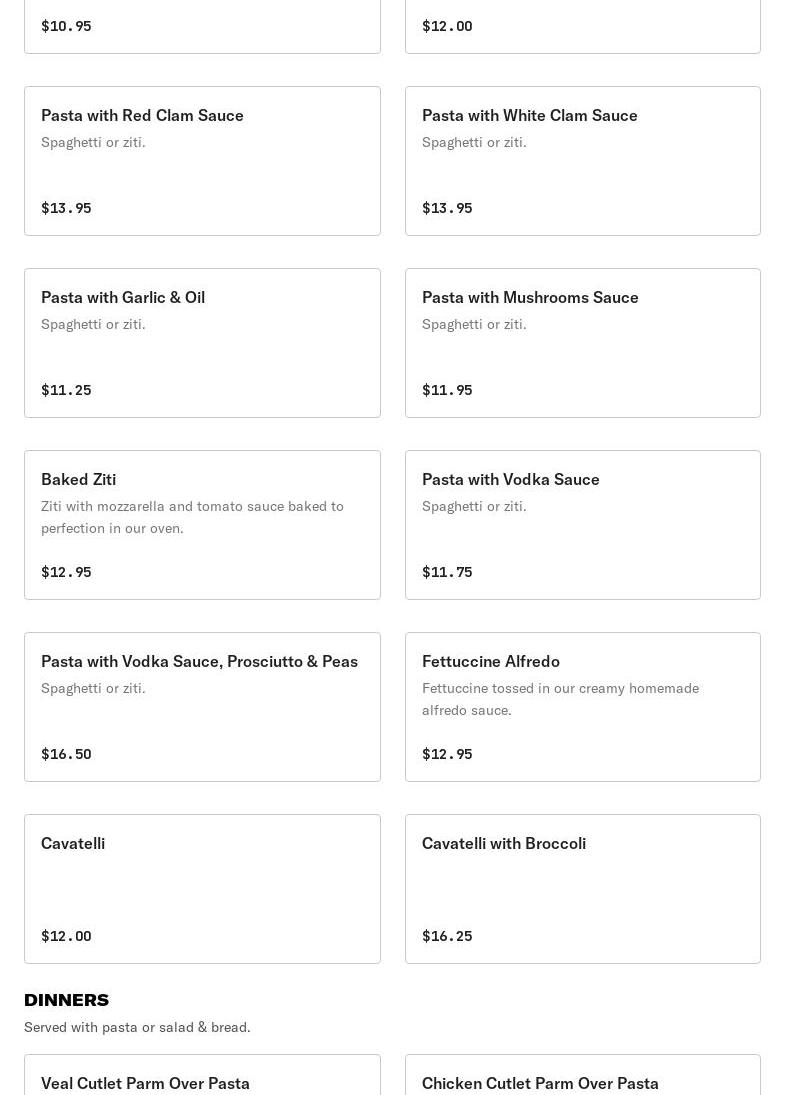Select Pasta with White Clam Sauce card

click(x=582, y=161)
